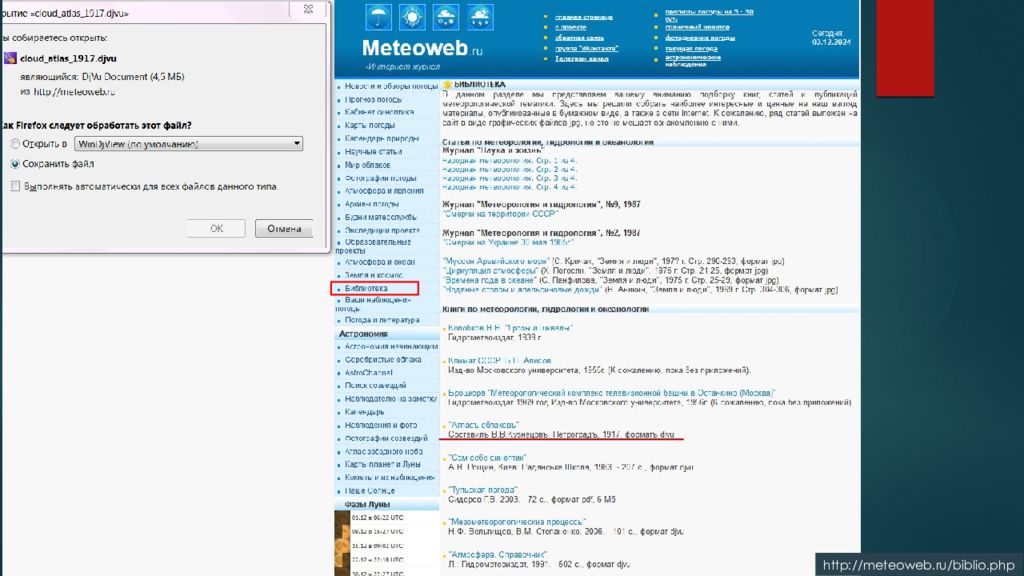
Task: Select "Календарь природы" in sidebar
Action: click(381, 138)
